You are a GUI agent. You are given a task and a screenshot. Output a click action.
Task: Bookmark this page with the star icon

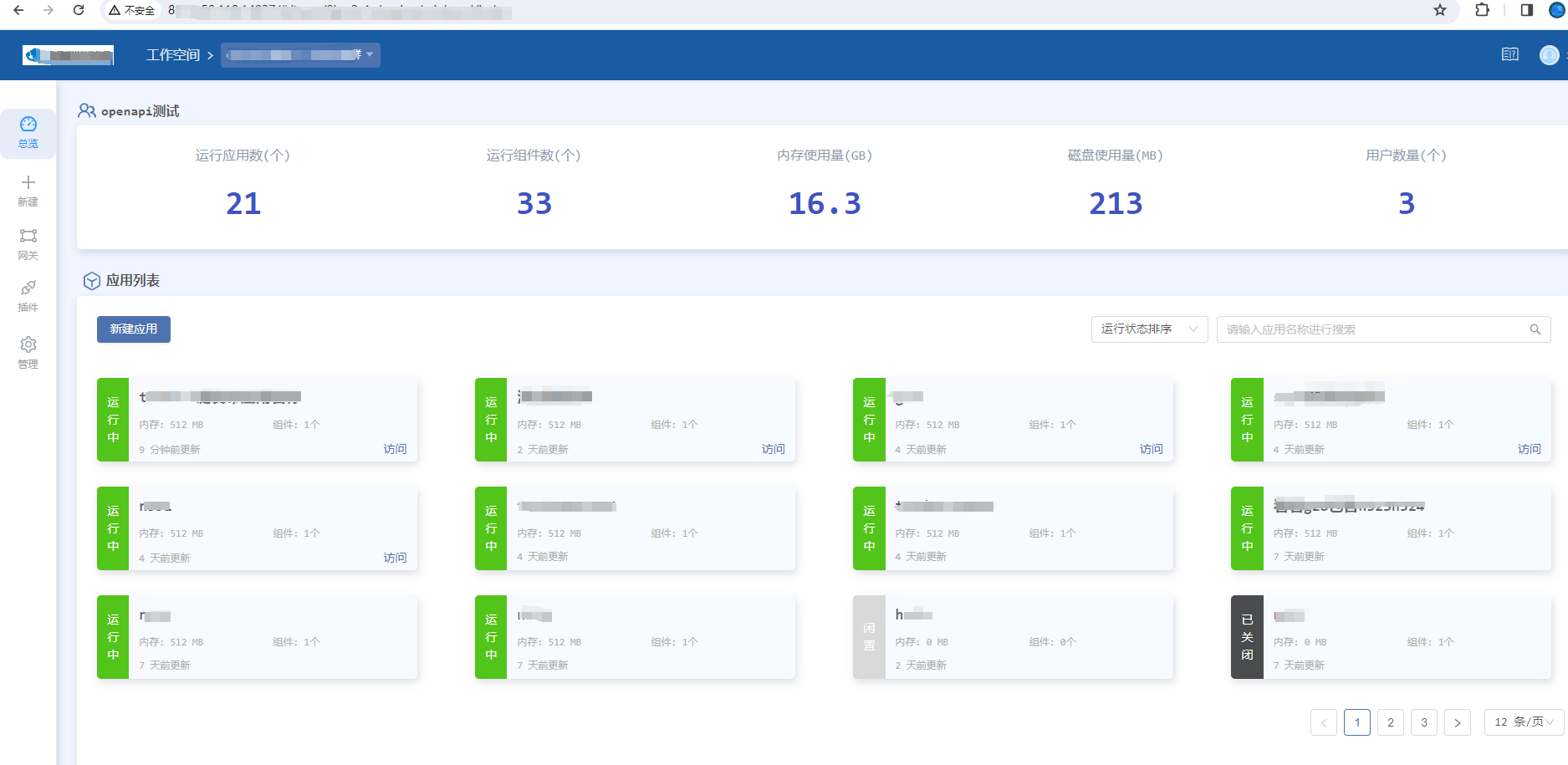click(x=1439, y=10)
